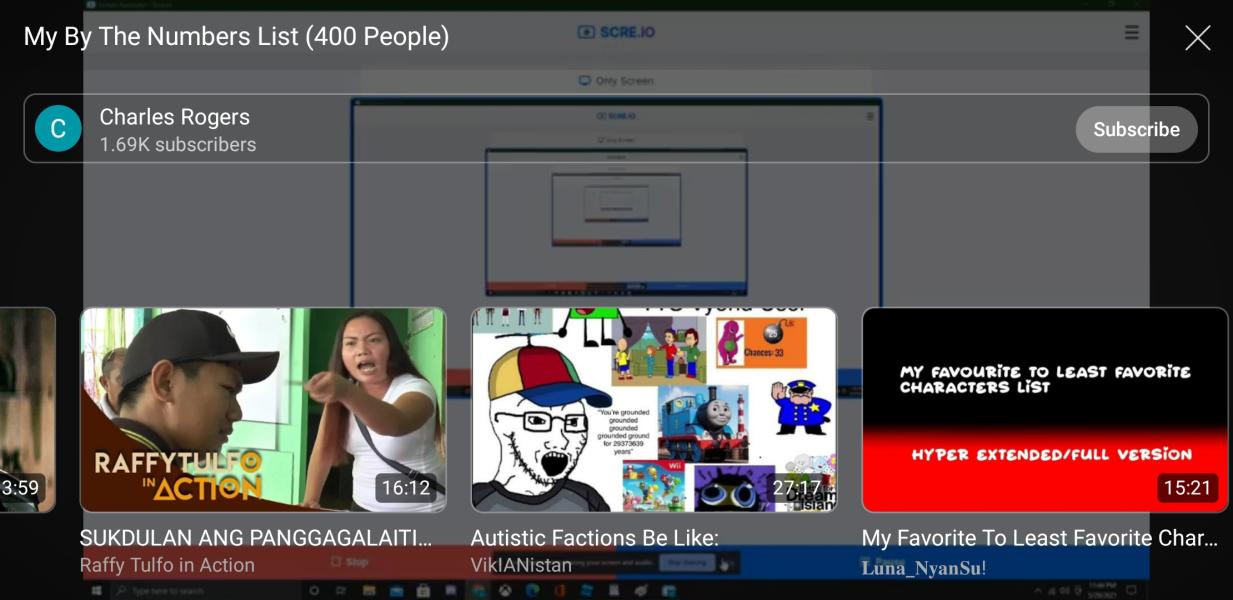Visit the Luna_NyanSu channel label
1233x600 pixels.
924,568
